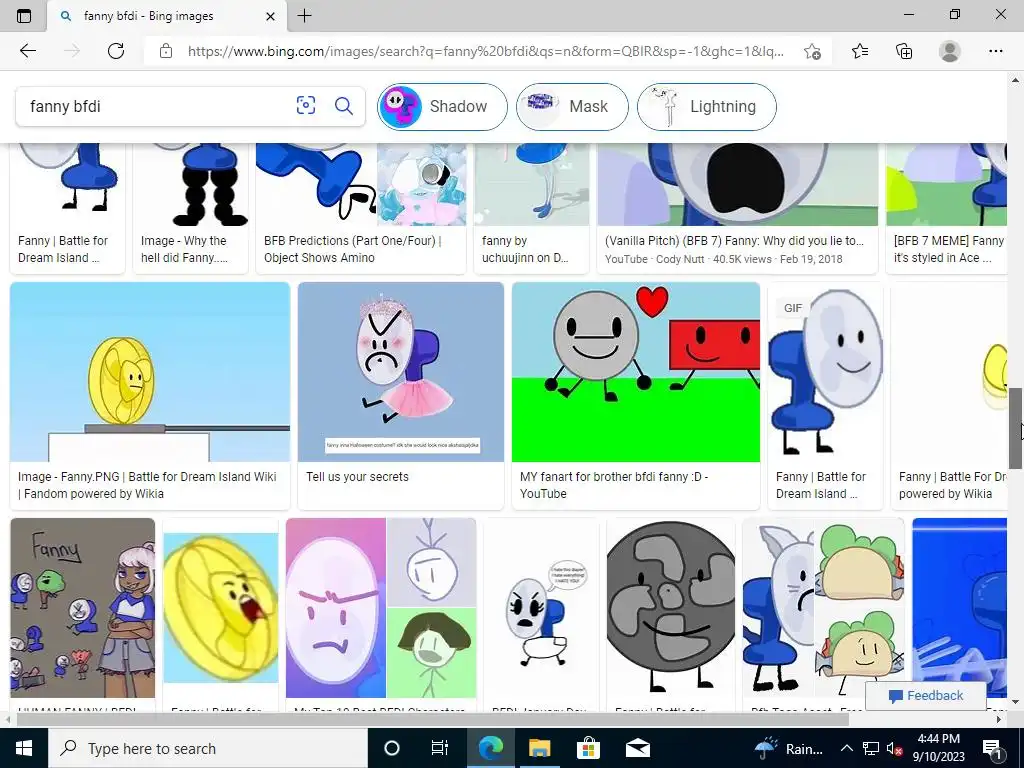The image size is (1024, 768).
Task: Add this page to favorites with the star-plus icon
Action: coord(812,51)
